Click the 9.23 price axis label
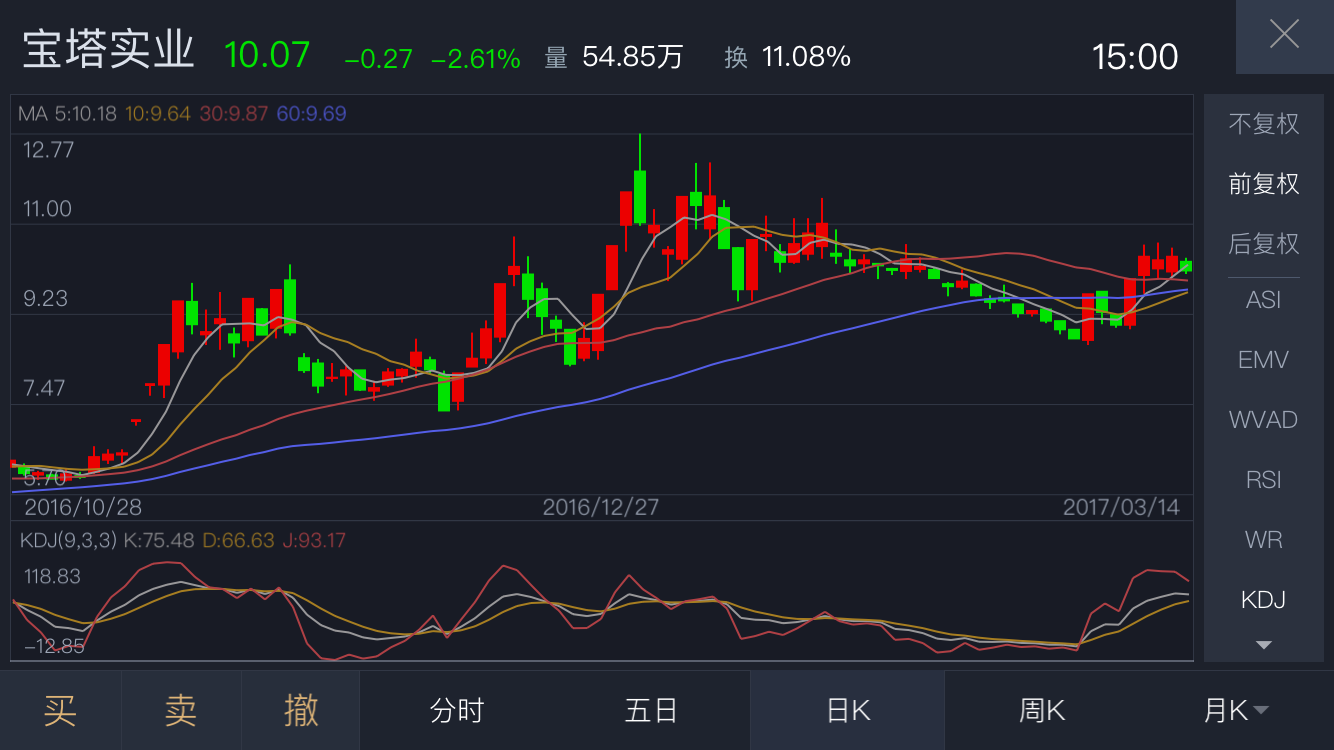The image size is (1334, 750). (x=46, y=299)
